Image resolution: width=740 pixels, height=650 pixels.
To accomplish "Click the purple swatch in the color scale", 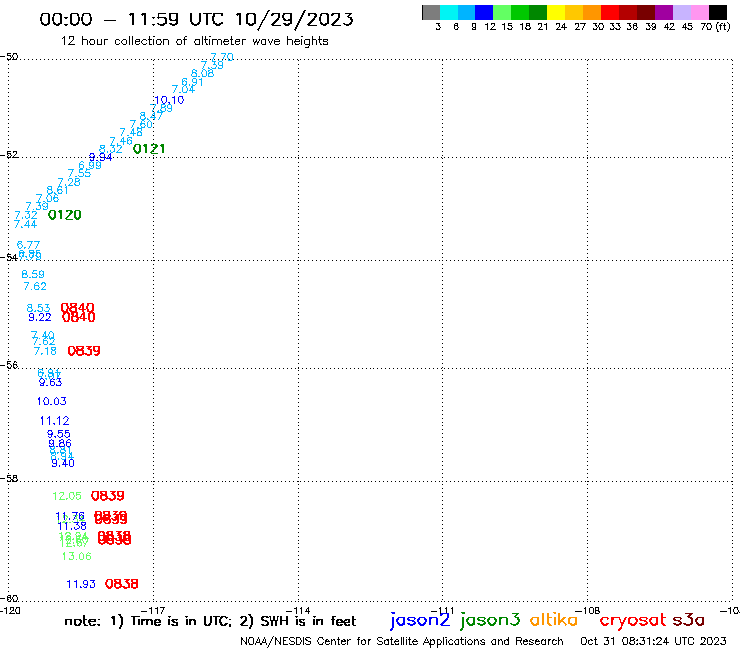I will pos(663,12).
